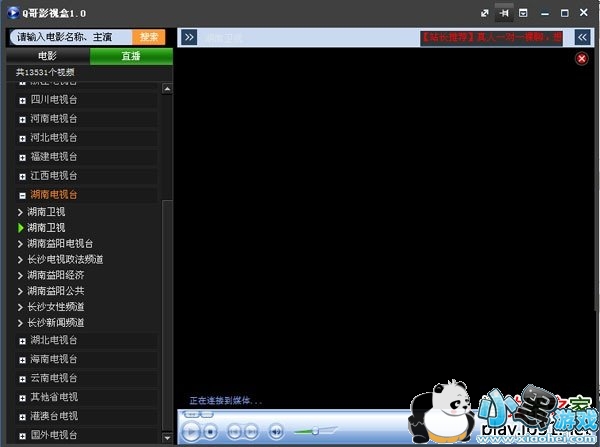Screen dimensions: 600x447
Task: Click the channel list scrollbar up arrow
Action: pyautogui.click(x=167, y=89)
